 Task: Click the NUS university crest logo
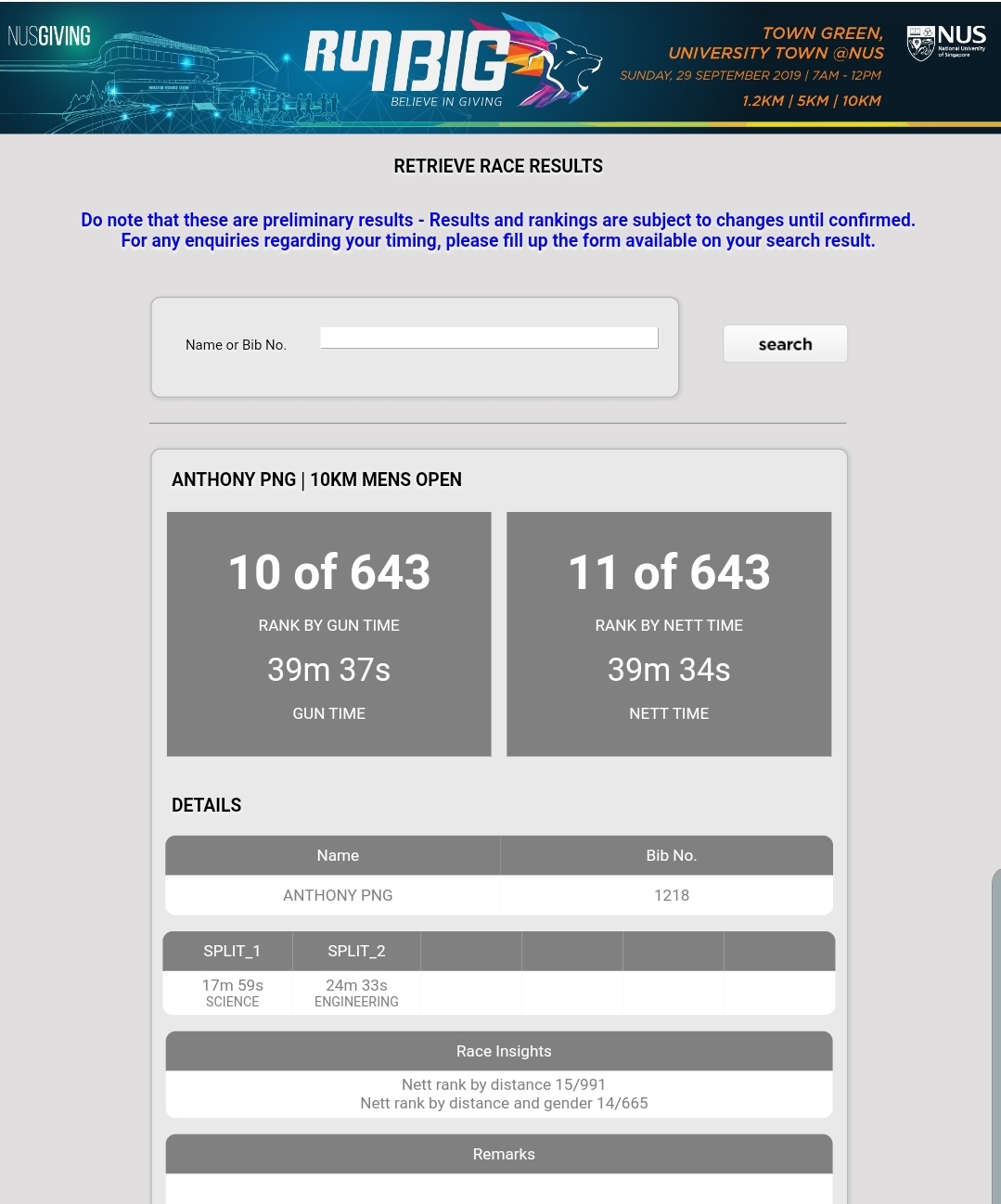tap(946, 43)
